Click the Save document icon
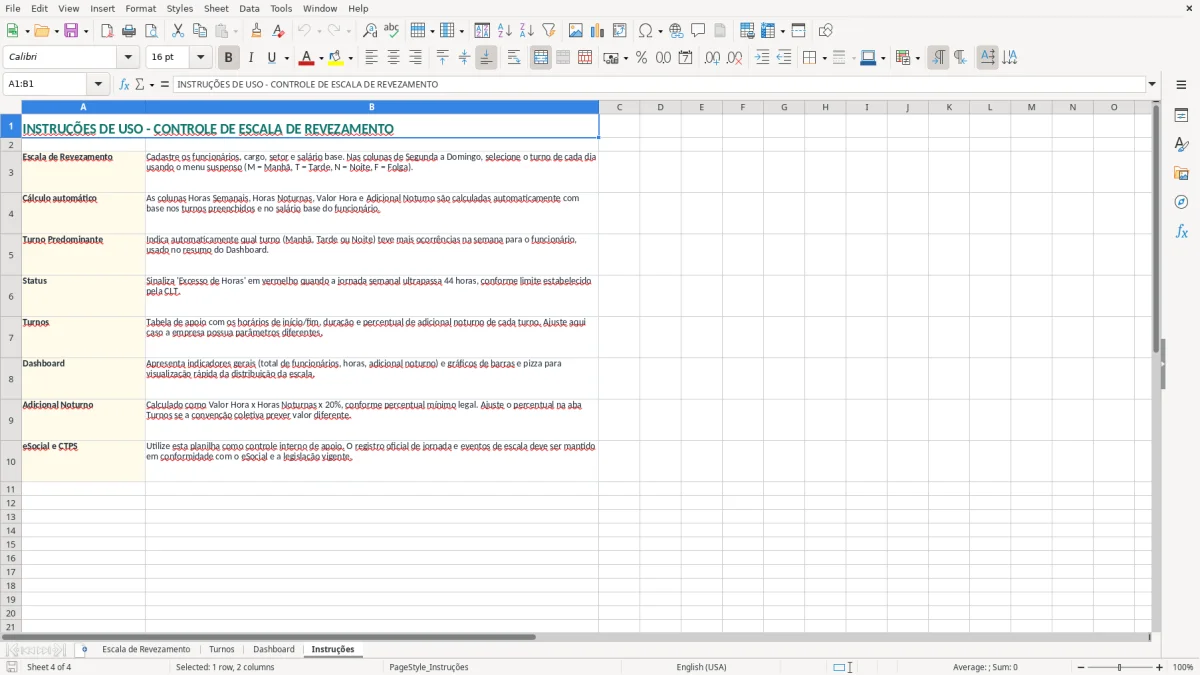 (x=71, y=31)
